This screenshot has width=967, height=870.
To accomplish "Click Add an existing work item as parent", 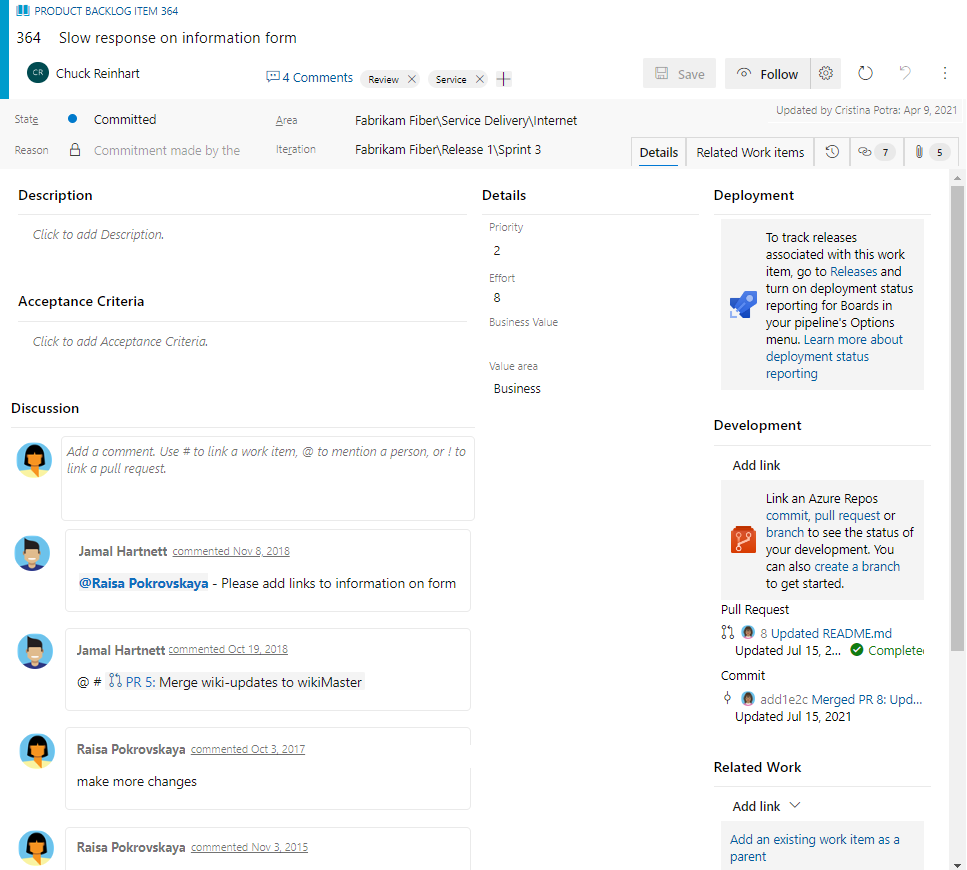I will click(815, 848).
